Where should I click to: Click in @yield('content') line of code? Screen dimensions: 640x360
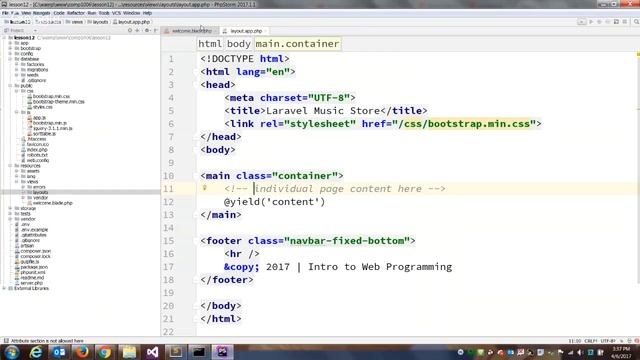(274, 202)
